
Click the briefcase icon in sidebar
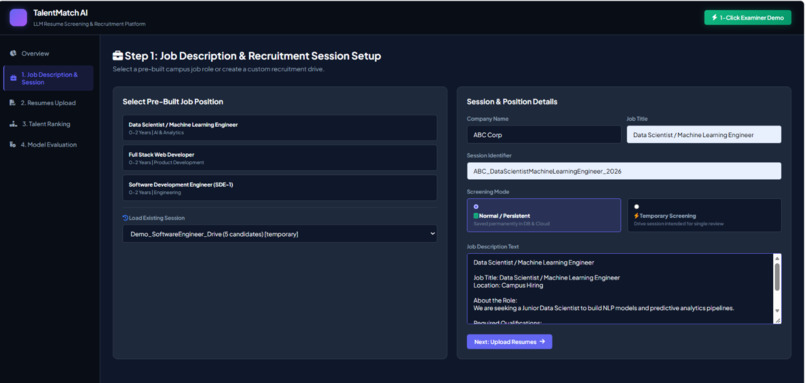(13, 78)
